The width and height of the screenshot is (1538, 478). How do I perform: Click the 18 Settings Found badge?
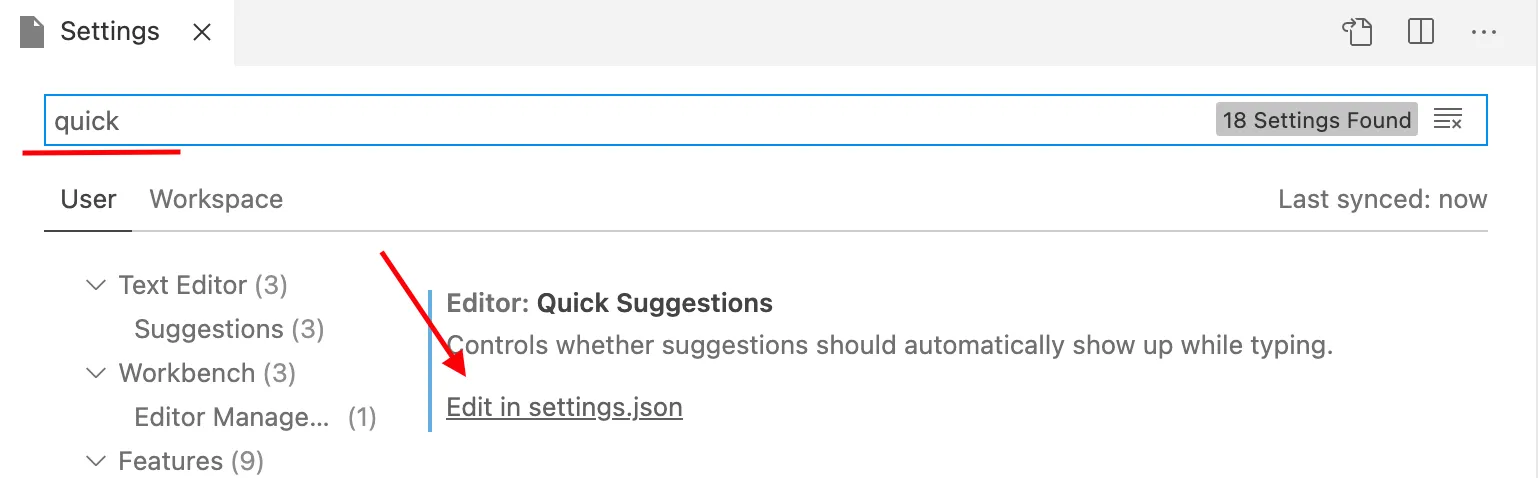coord(1316,120)
